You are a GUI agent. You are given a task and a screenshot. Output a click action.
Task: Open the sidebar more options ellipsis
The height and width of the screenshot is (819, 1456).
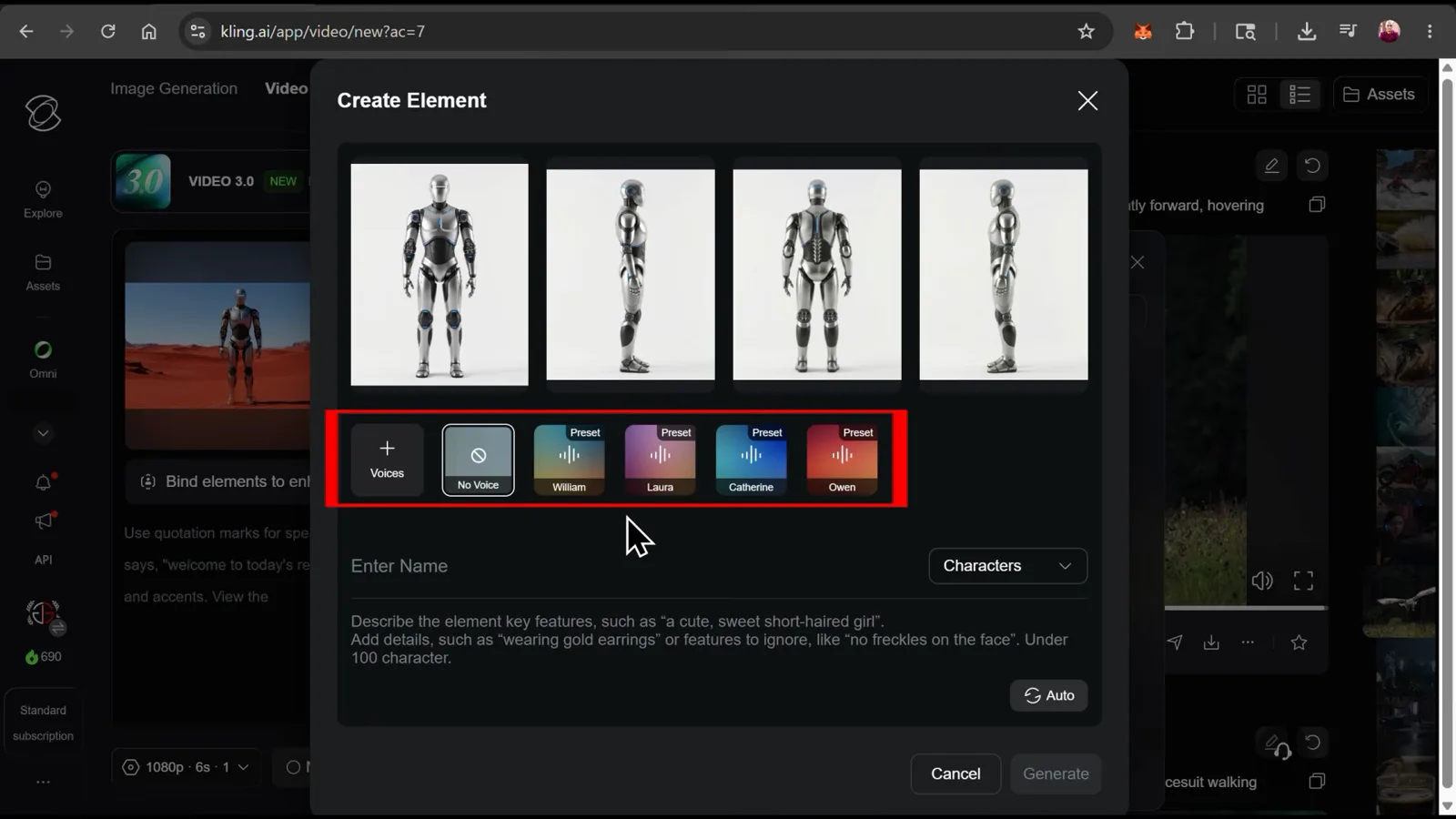(x=43, y=782)
